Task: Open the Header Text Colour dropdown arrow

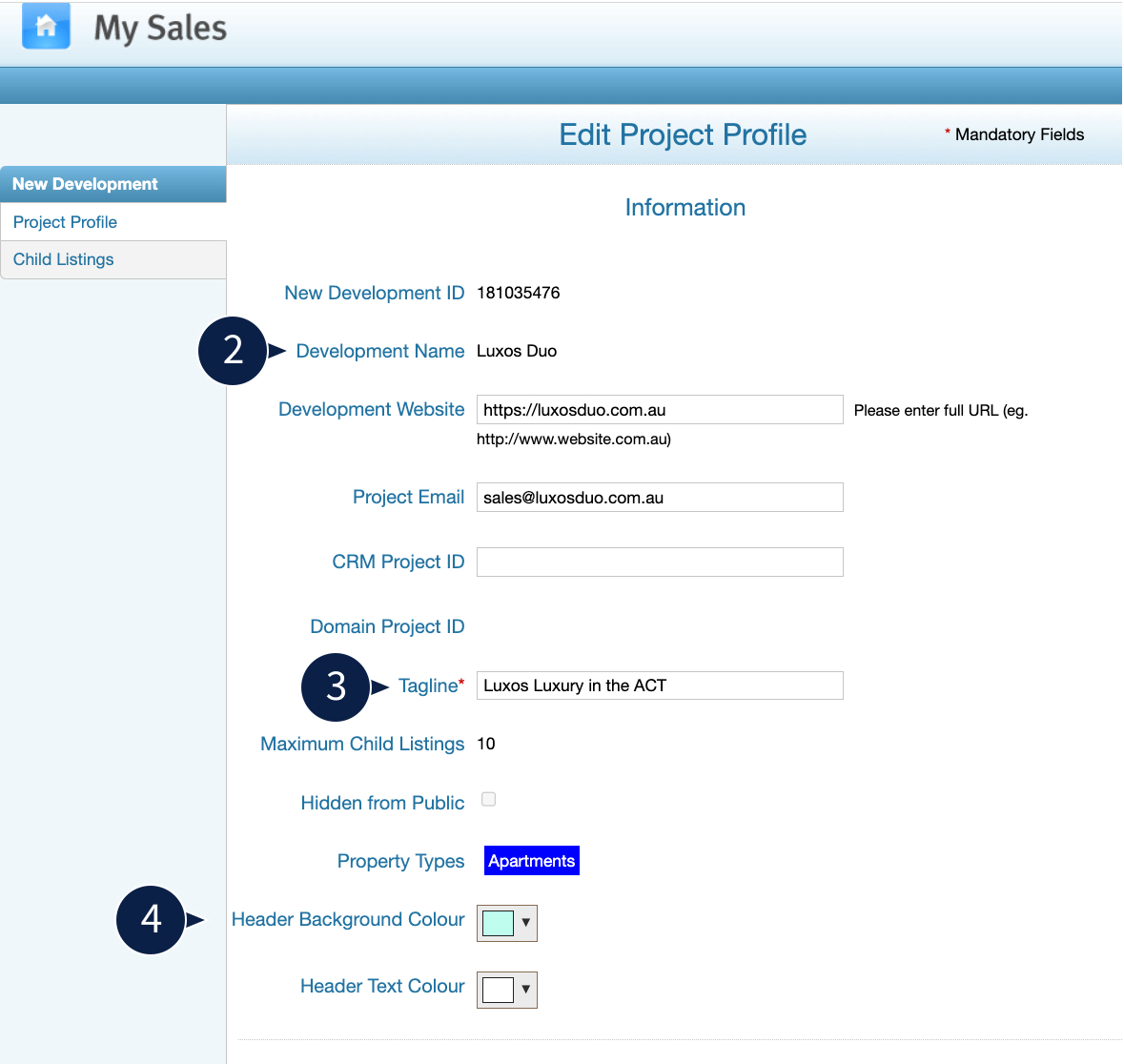Action: pos(526,990)
